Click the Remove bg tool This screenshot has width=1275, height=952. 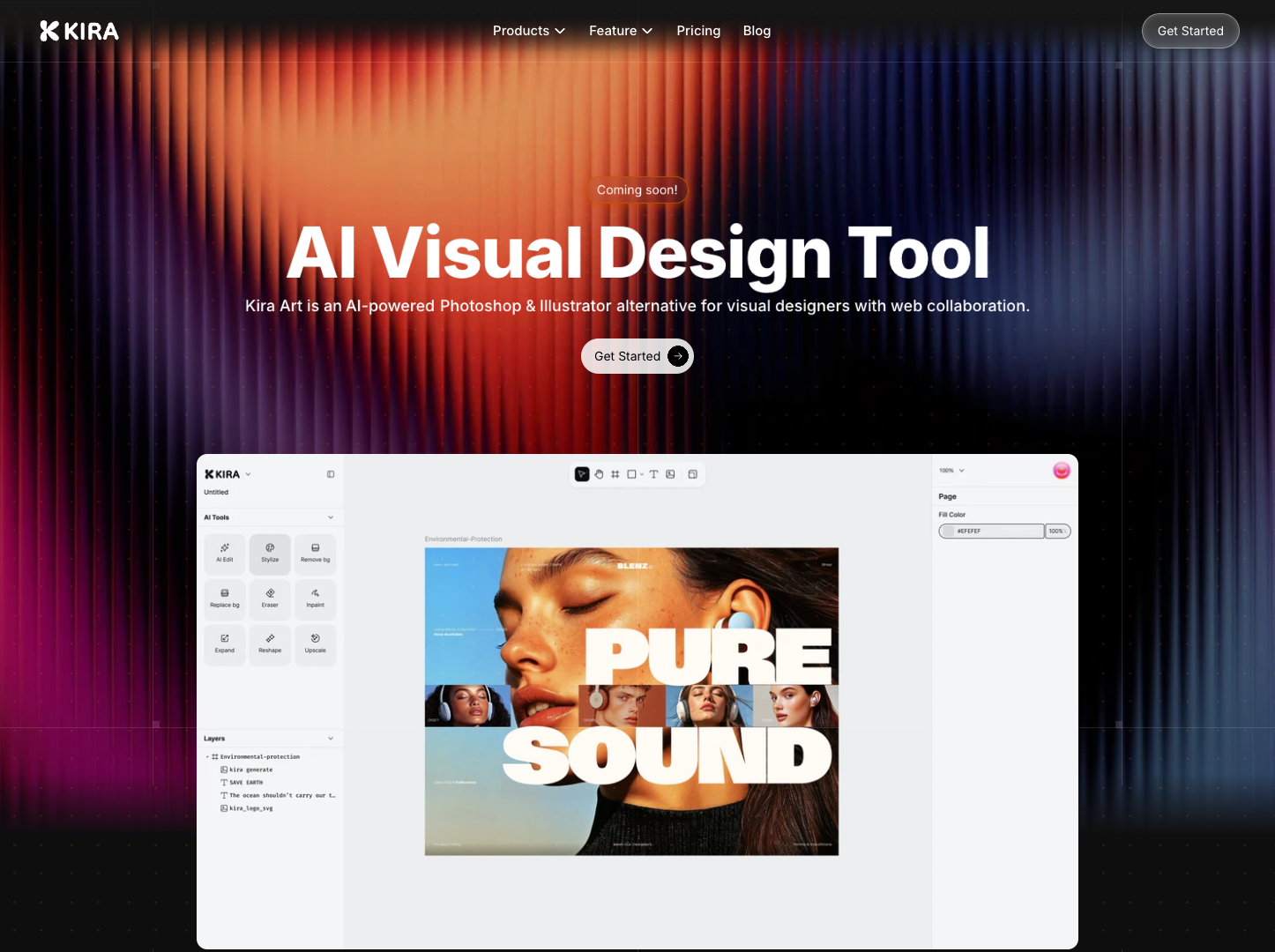pos(315,553)
